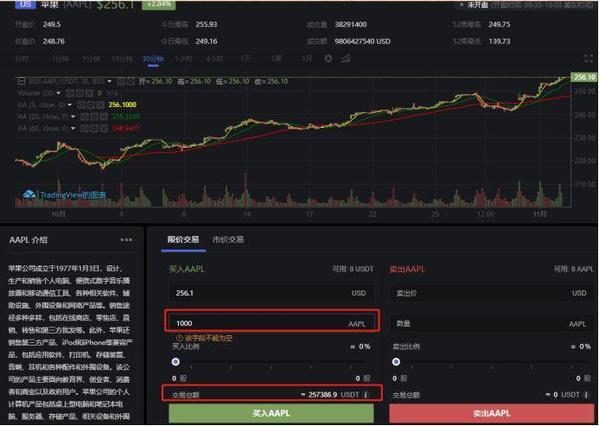
Task: Click the info icon beside buy total USDT
Action: click(x=366, y=394)
